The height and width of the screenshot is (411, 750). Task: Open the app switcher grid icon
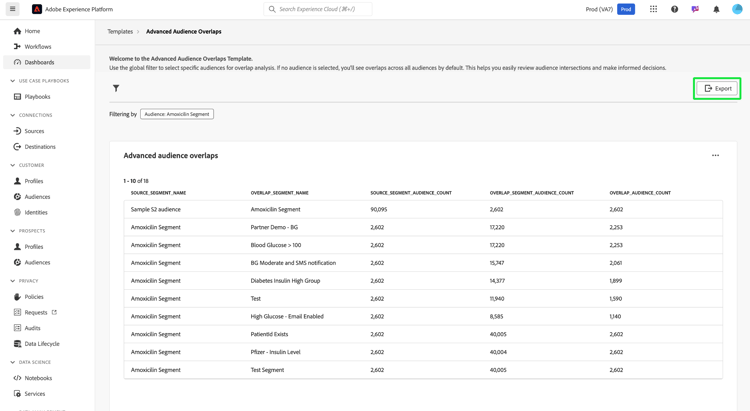[653, 9]
